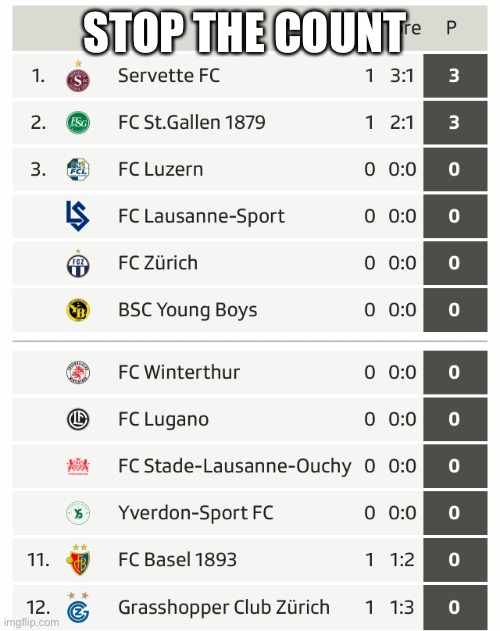Click the Servette FC club crest
This screenshot has width=500, height=631.
78,77
